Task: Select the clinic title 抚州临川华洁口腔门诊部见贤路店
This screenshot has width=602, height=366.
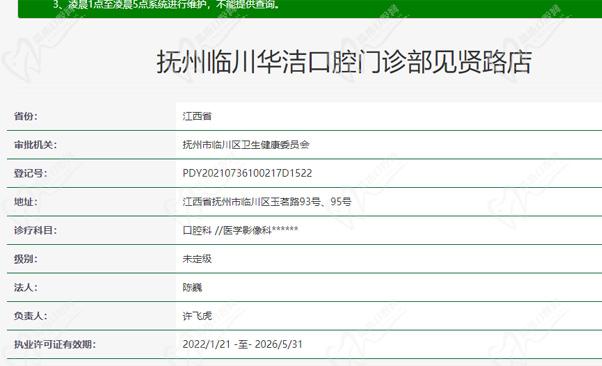Action: [x=344, y=62]
